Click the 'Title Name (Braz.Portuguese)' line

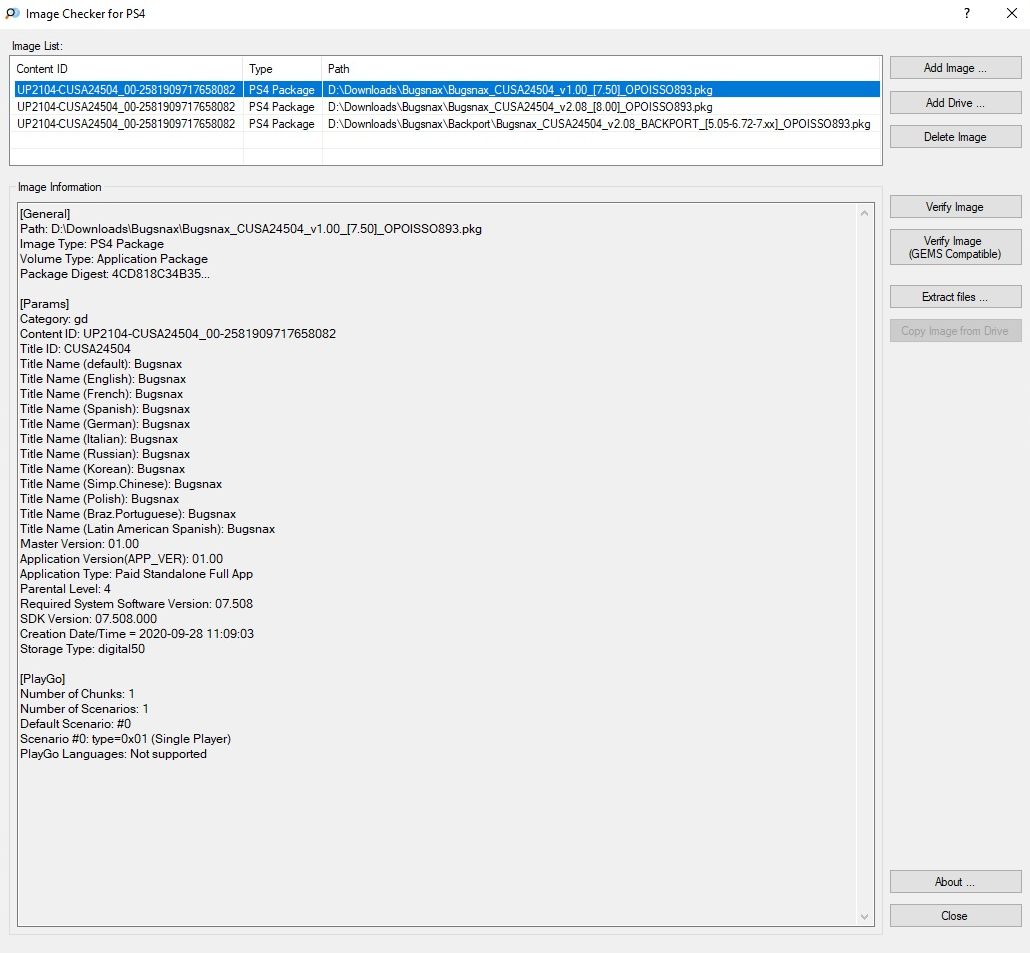[128, 514]
